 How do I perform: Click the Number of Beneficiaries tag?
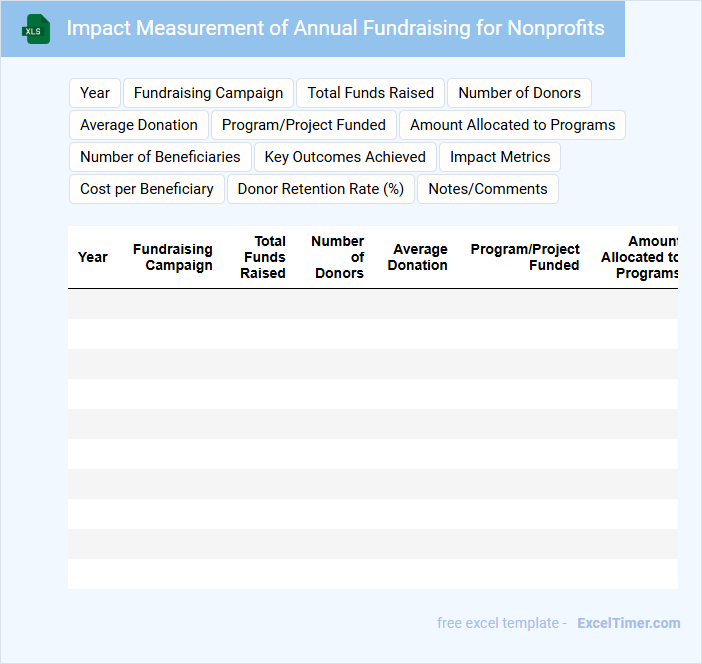tap(160, 157)
